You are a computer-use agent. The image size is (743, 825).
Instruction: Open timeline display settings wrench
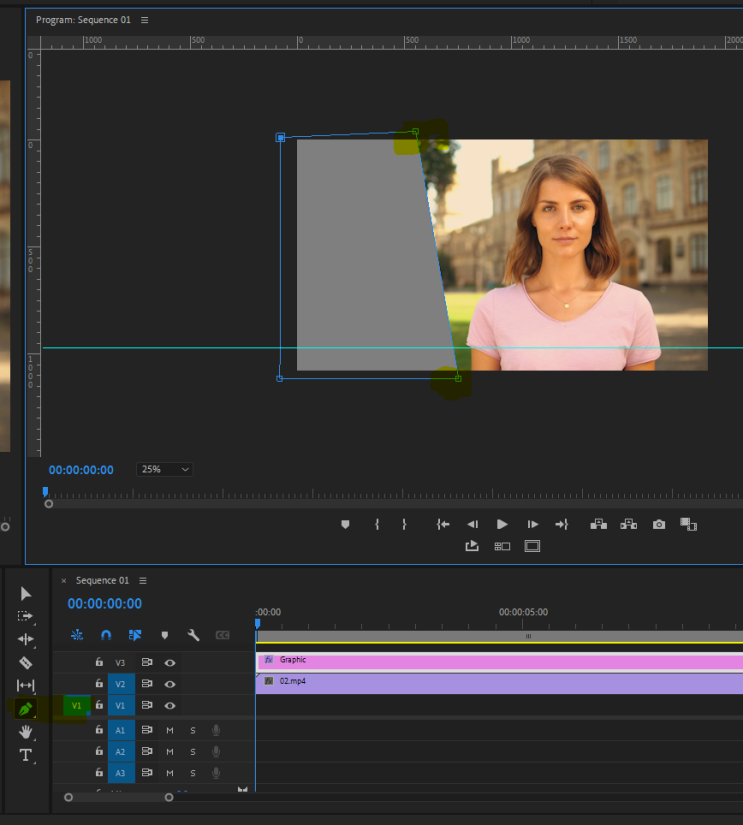[x=193, y=635]
